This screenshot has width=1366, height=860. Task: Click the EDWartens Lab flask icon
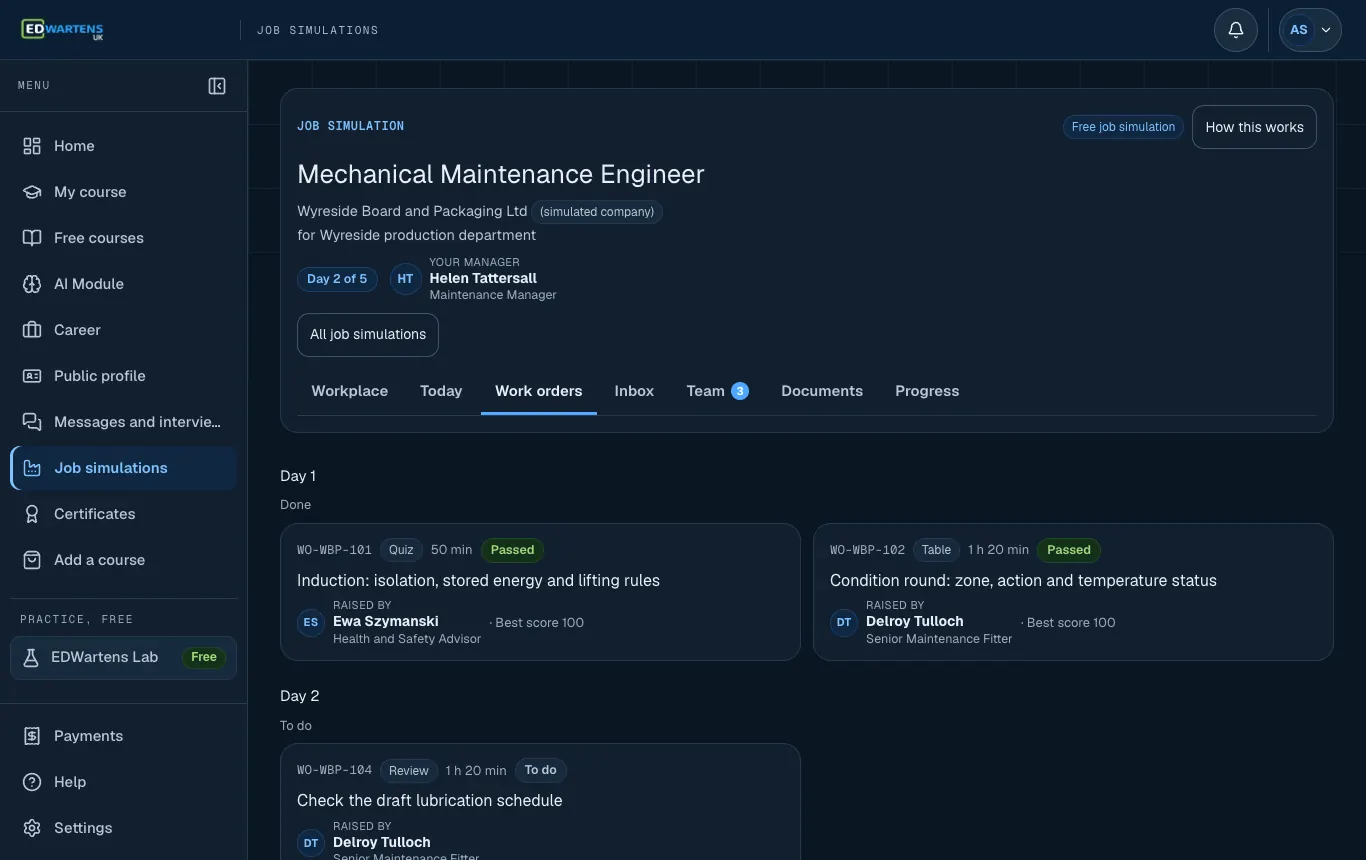click(31, 658)
